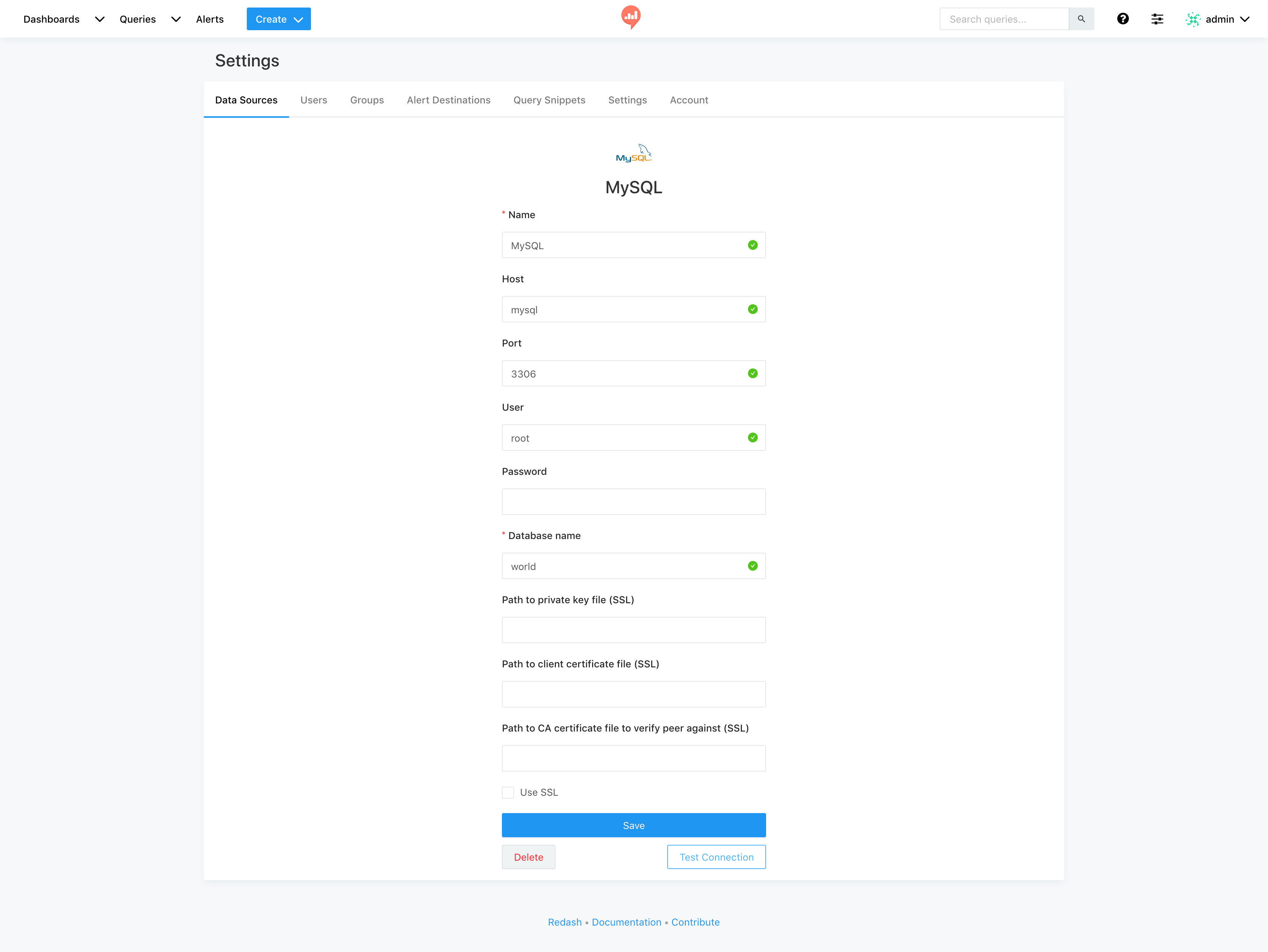Screen dimensions: 1268x952
Task: Open the Documentation footer link
Action: click(626, 921)
